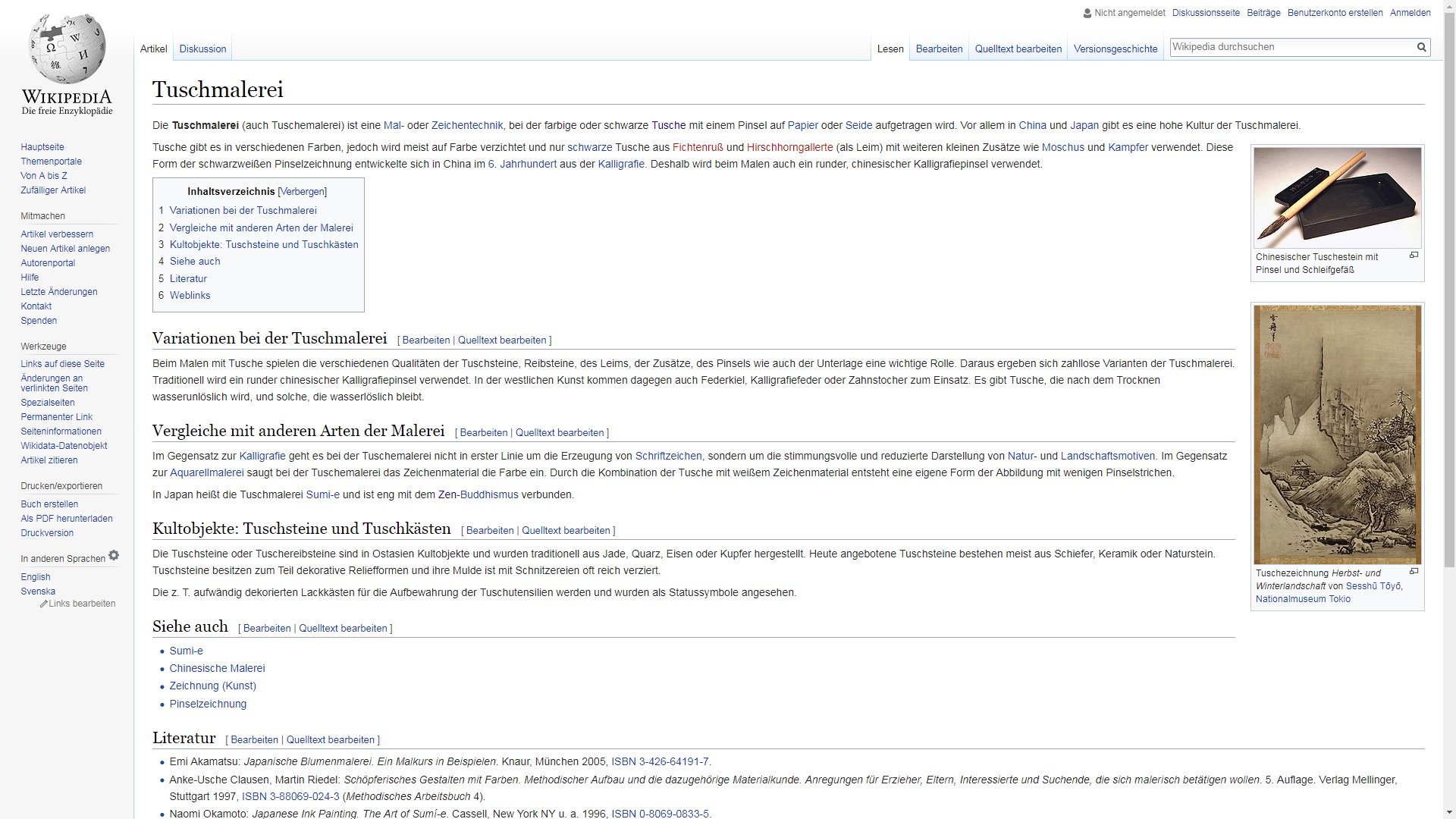Click the Wikipedia durchsuchen search field
This screenshot has width=1456, height=819.
(1289, 47)
